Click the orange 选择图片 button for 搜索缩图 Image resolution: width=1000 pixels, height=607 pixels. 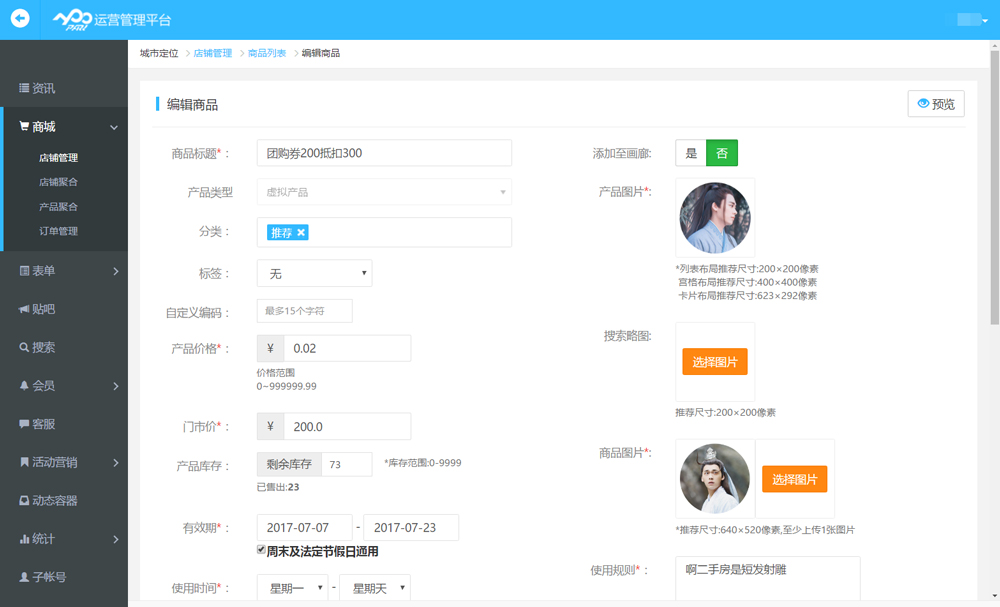coord(716,362)
